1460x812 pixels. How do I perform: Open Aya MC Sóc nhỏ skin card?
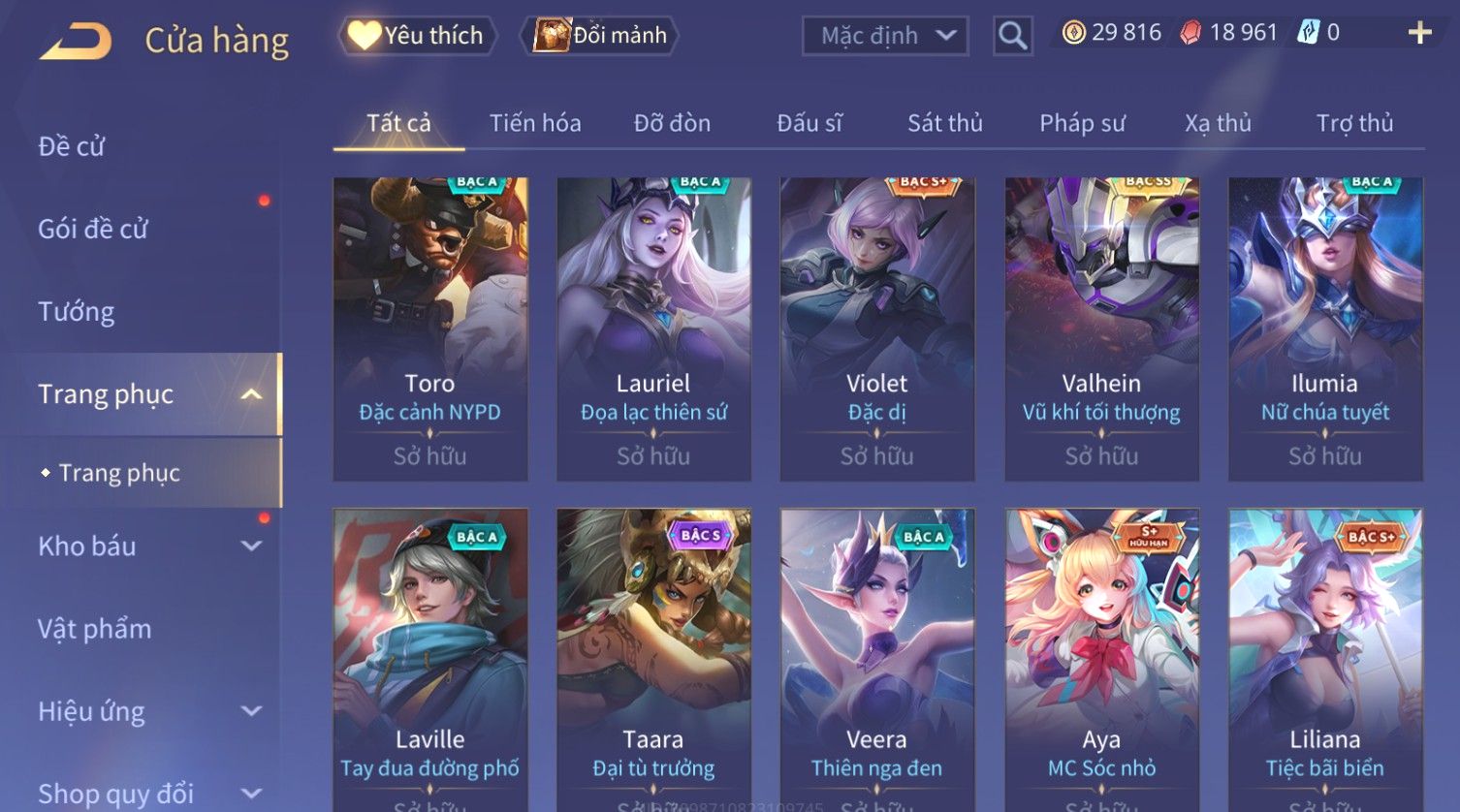[x=1101, y=660]
